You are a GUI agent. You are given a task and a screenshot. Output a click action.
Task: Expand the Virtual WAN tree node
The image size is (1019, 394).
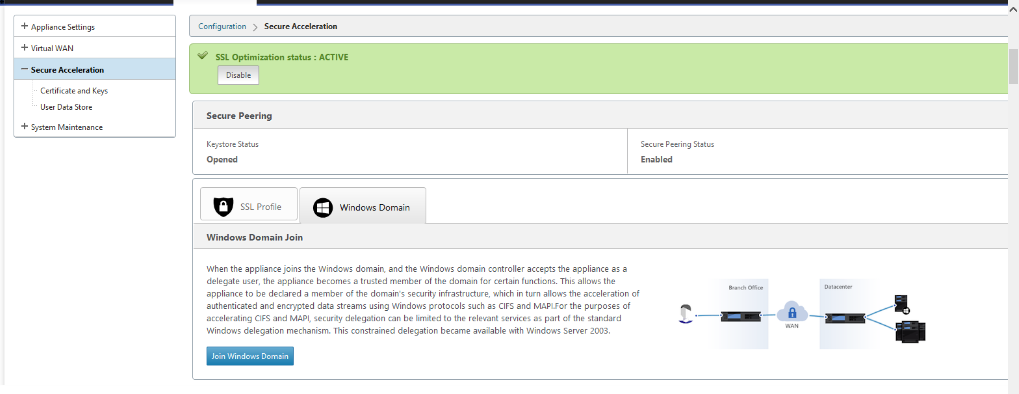[25, 47]
